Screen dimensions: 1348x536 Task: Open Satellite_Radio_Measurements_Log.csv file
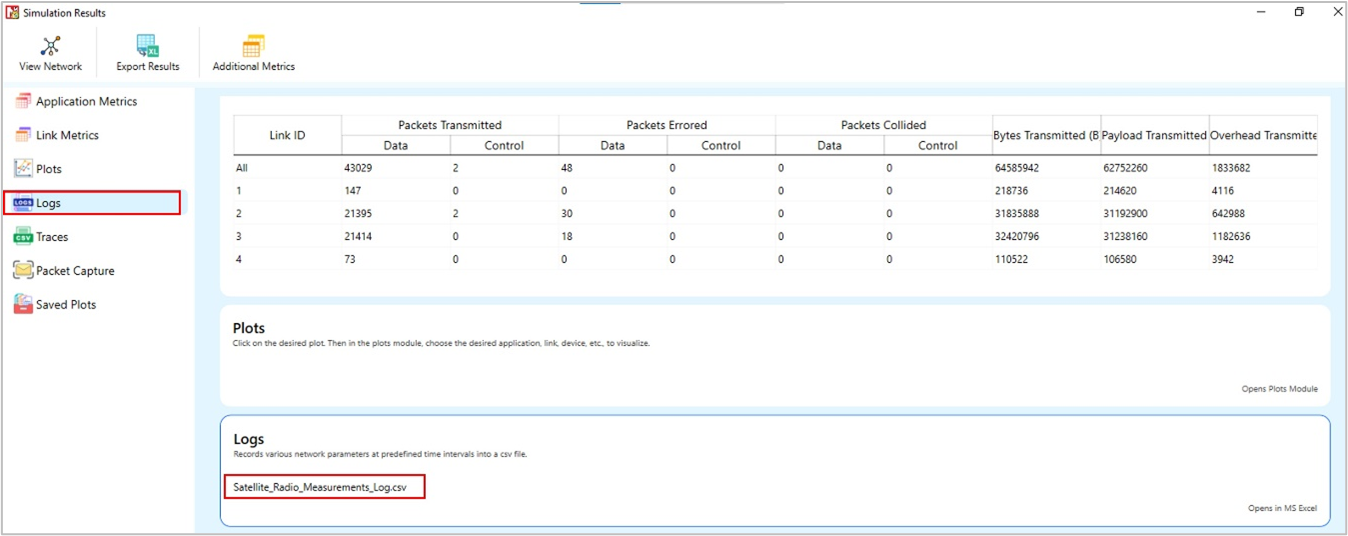click(x=322, y=487)
